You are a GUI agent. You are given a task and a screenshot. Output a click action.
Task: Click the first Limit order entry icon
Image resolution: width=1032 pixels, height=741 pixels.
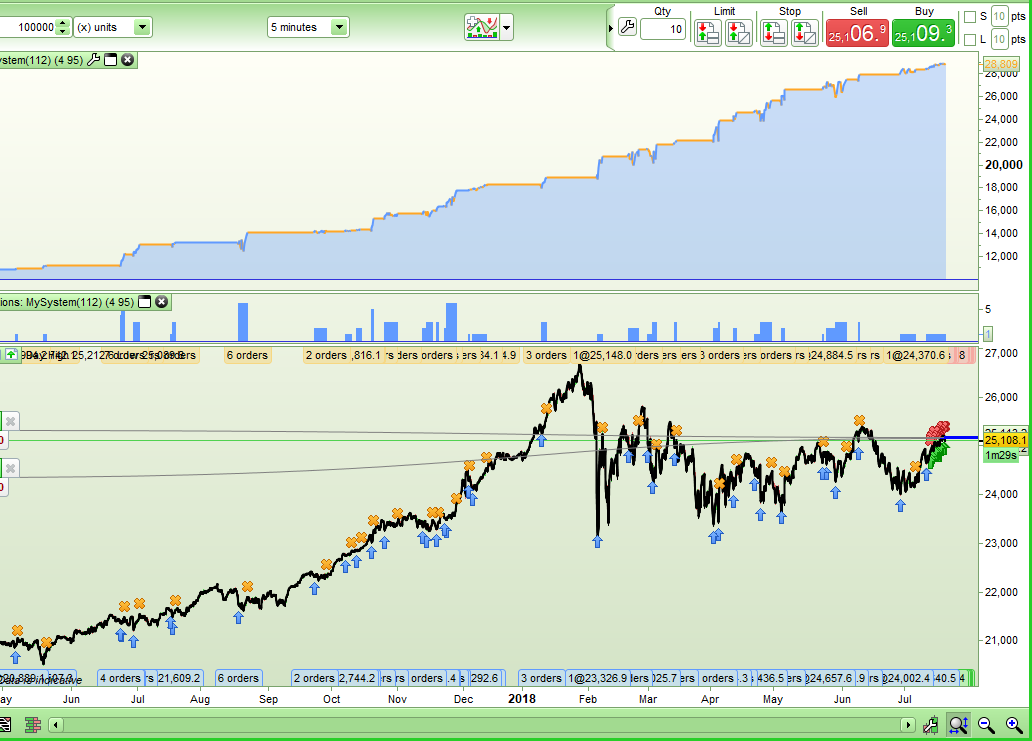(707, 33)
